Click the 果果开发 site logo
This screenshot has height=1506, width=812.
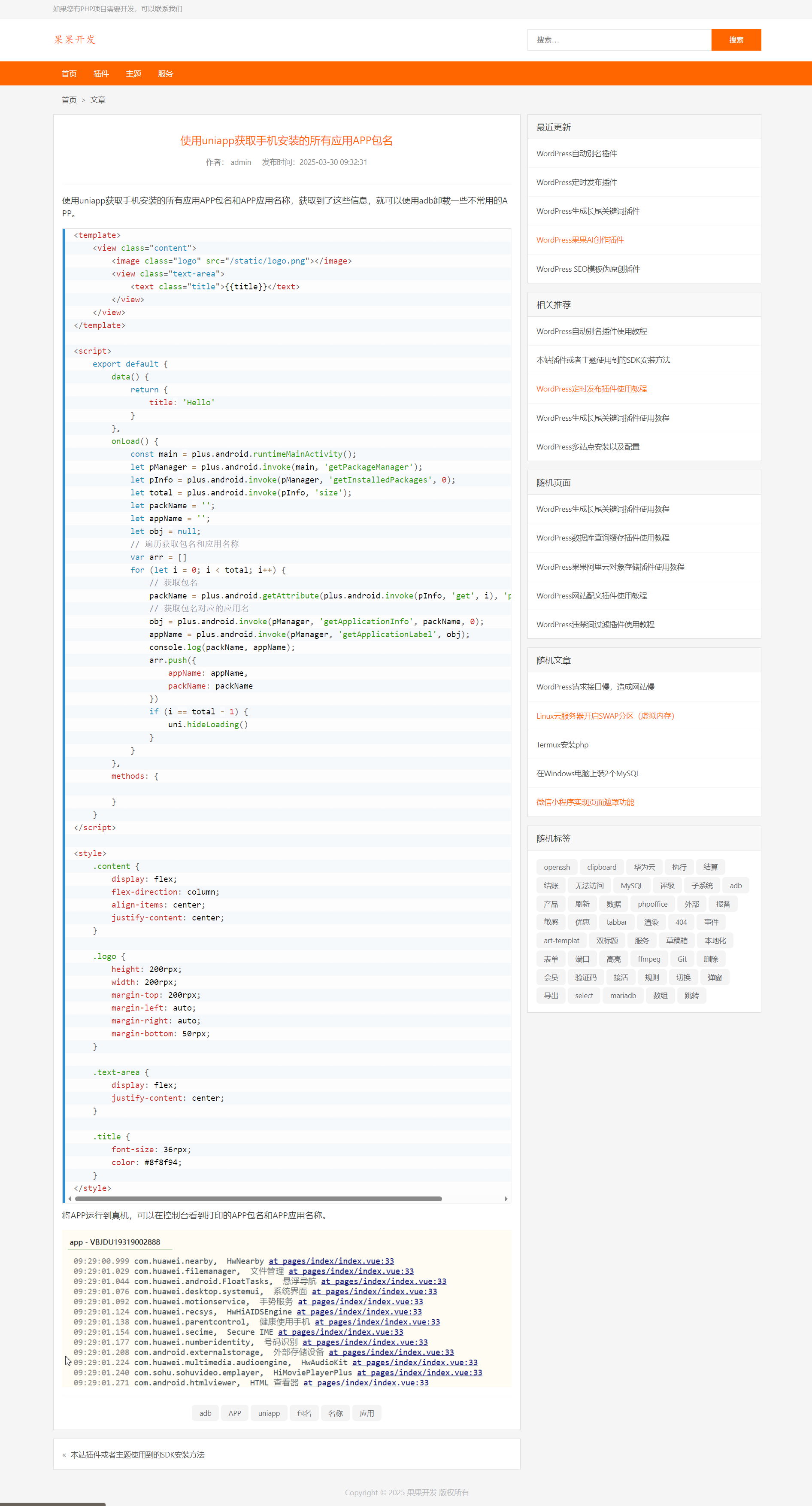pyautogui.click(x=74, y=40)
